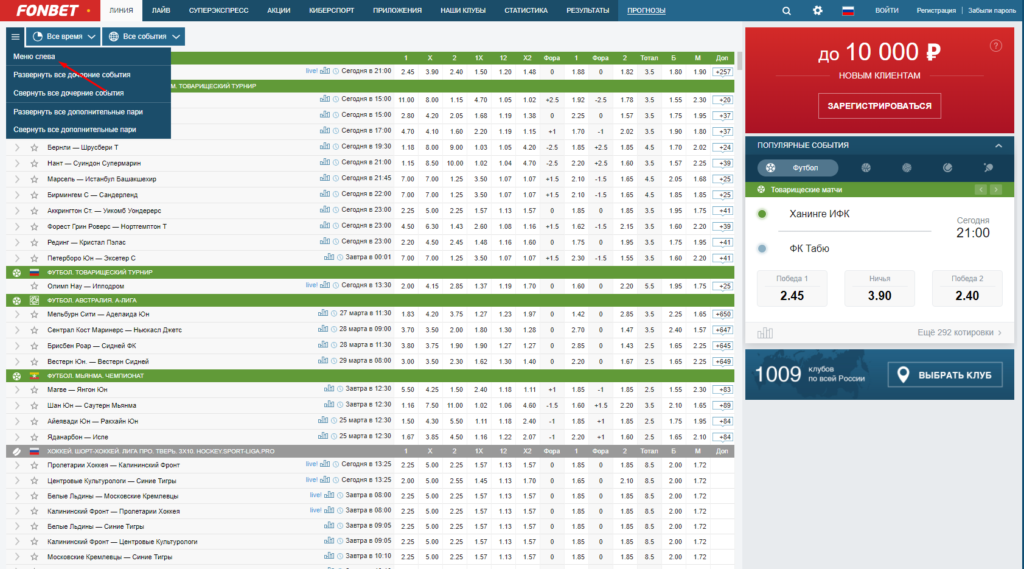Screen dimensions: 1024x569
Task: Select basketball icon in popular events
Action: point(866,168)
